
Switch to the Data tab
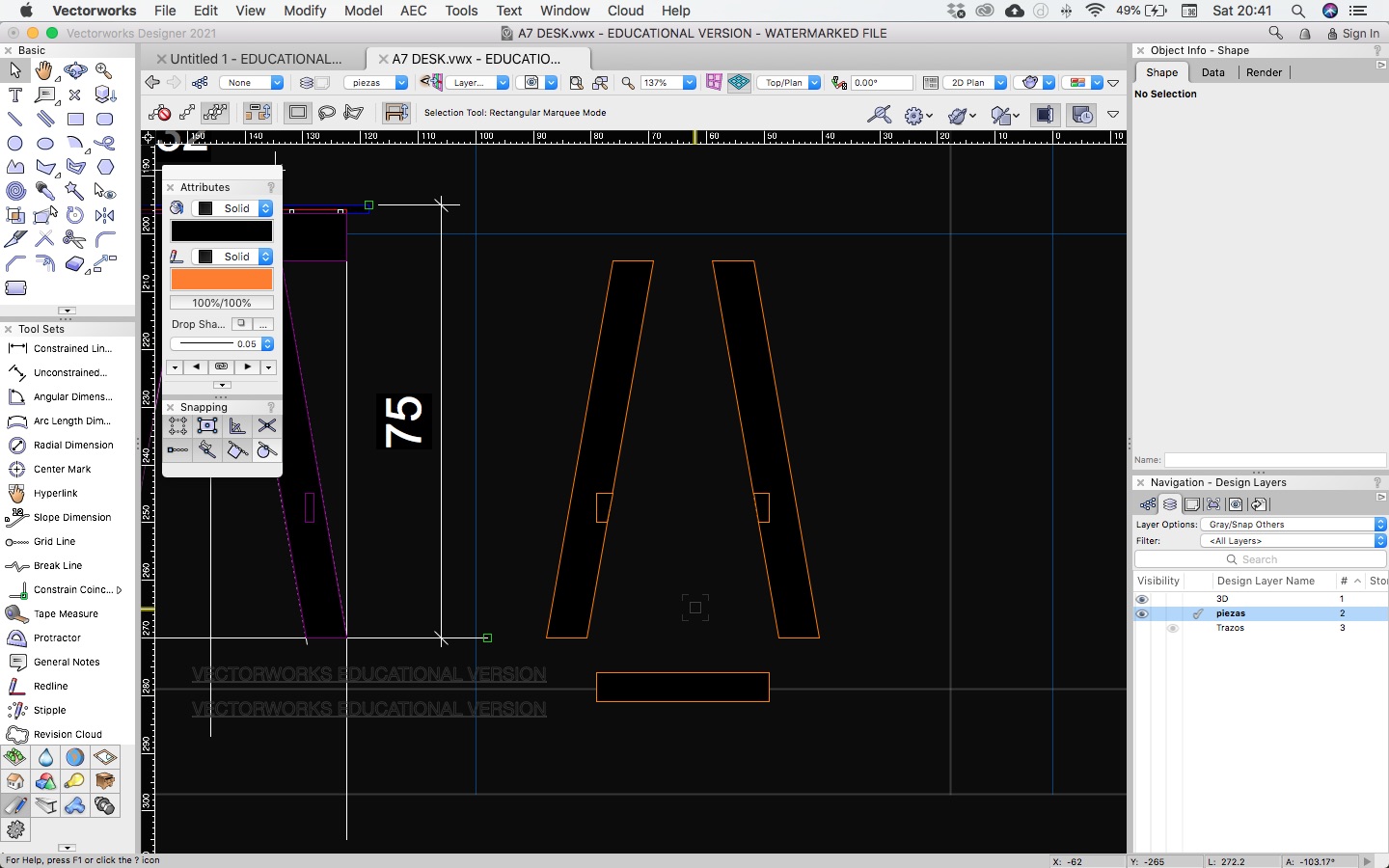tap(1213, 72)
